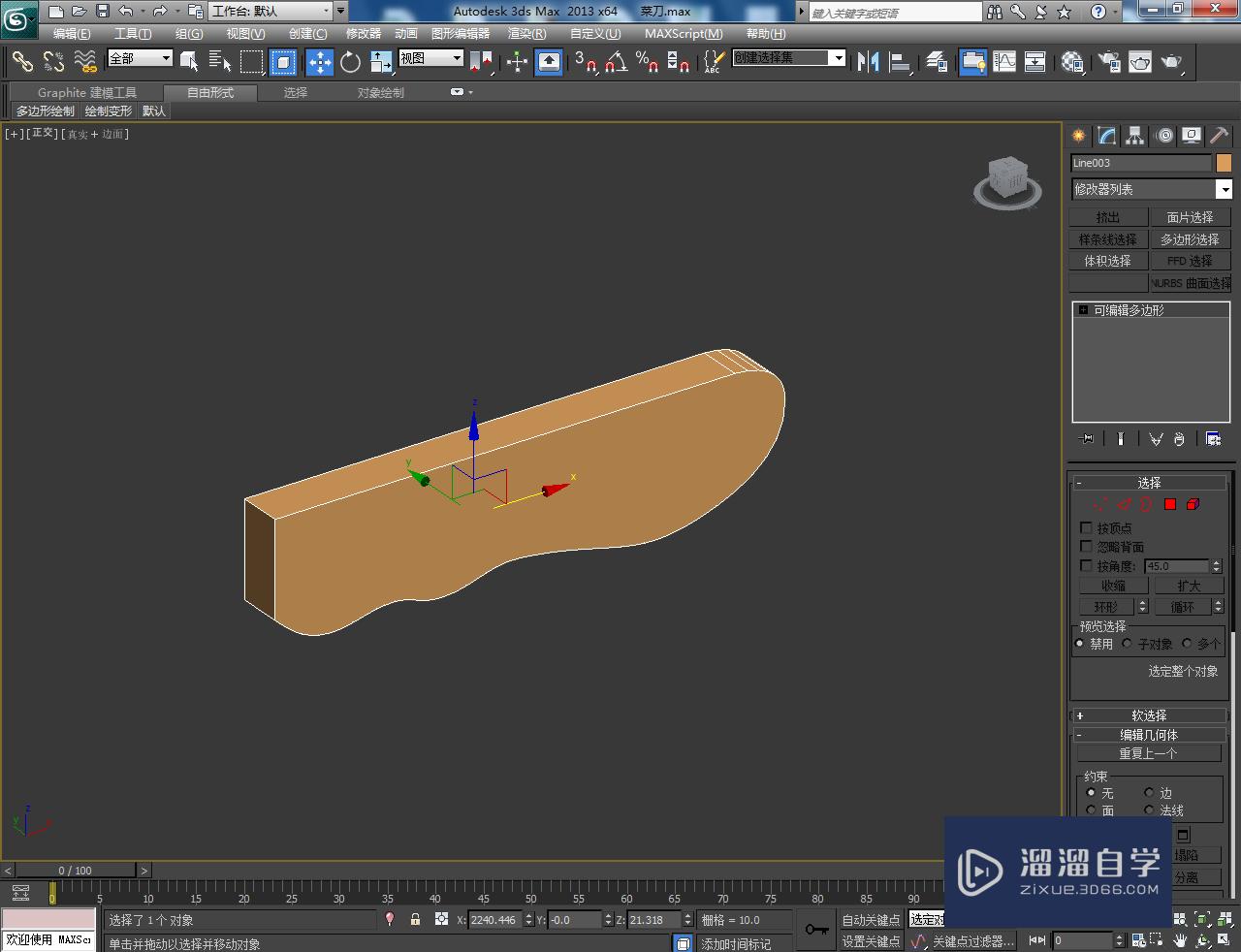The image size is (1241, 952).
Task: Click the 挤出 modifier button
Action: coord(1107,217)
